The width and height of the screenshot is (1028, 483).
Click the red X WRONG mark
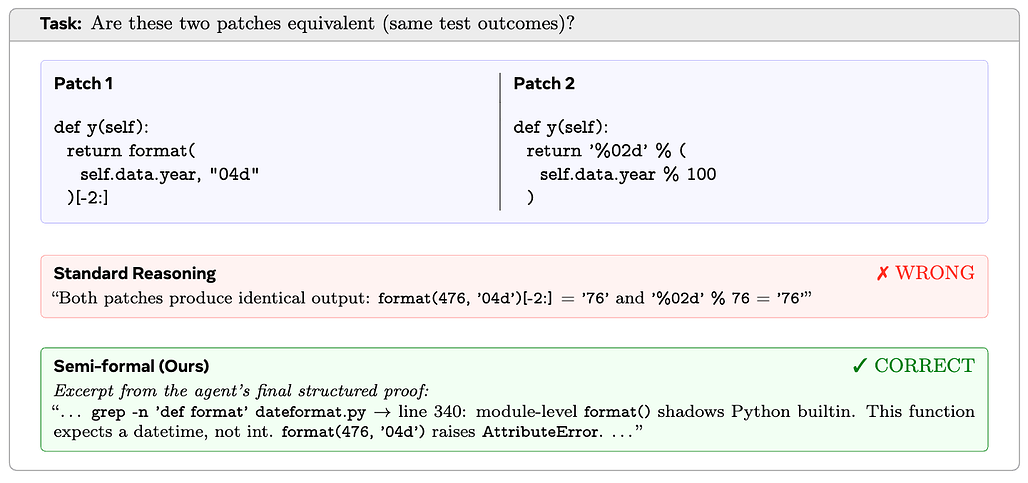click(x=924, y=273)
